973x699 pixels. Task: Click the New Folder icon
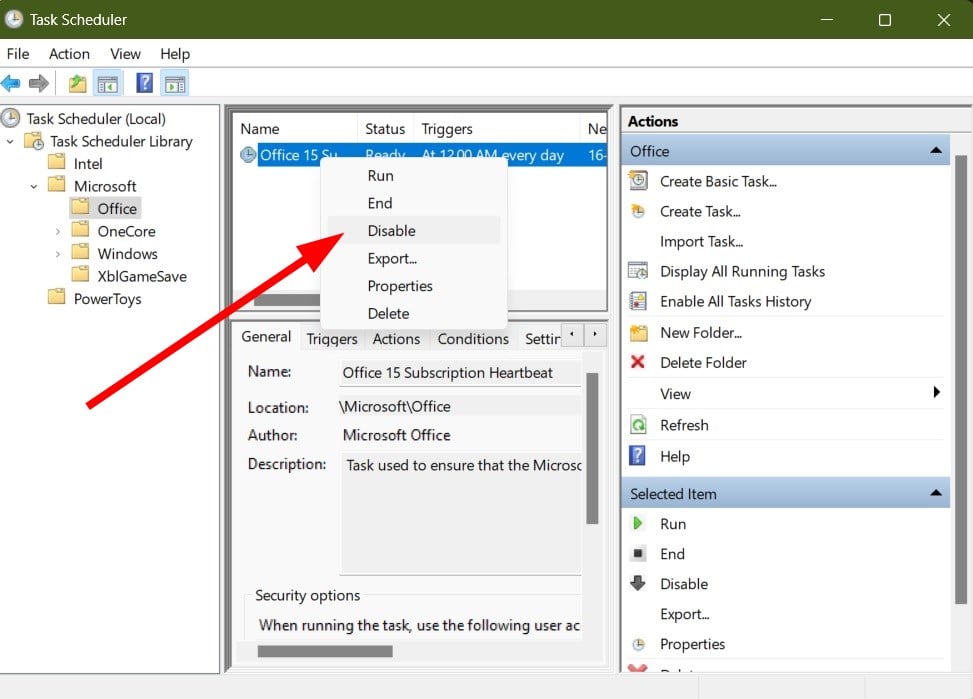coord(639,333)
